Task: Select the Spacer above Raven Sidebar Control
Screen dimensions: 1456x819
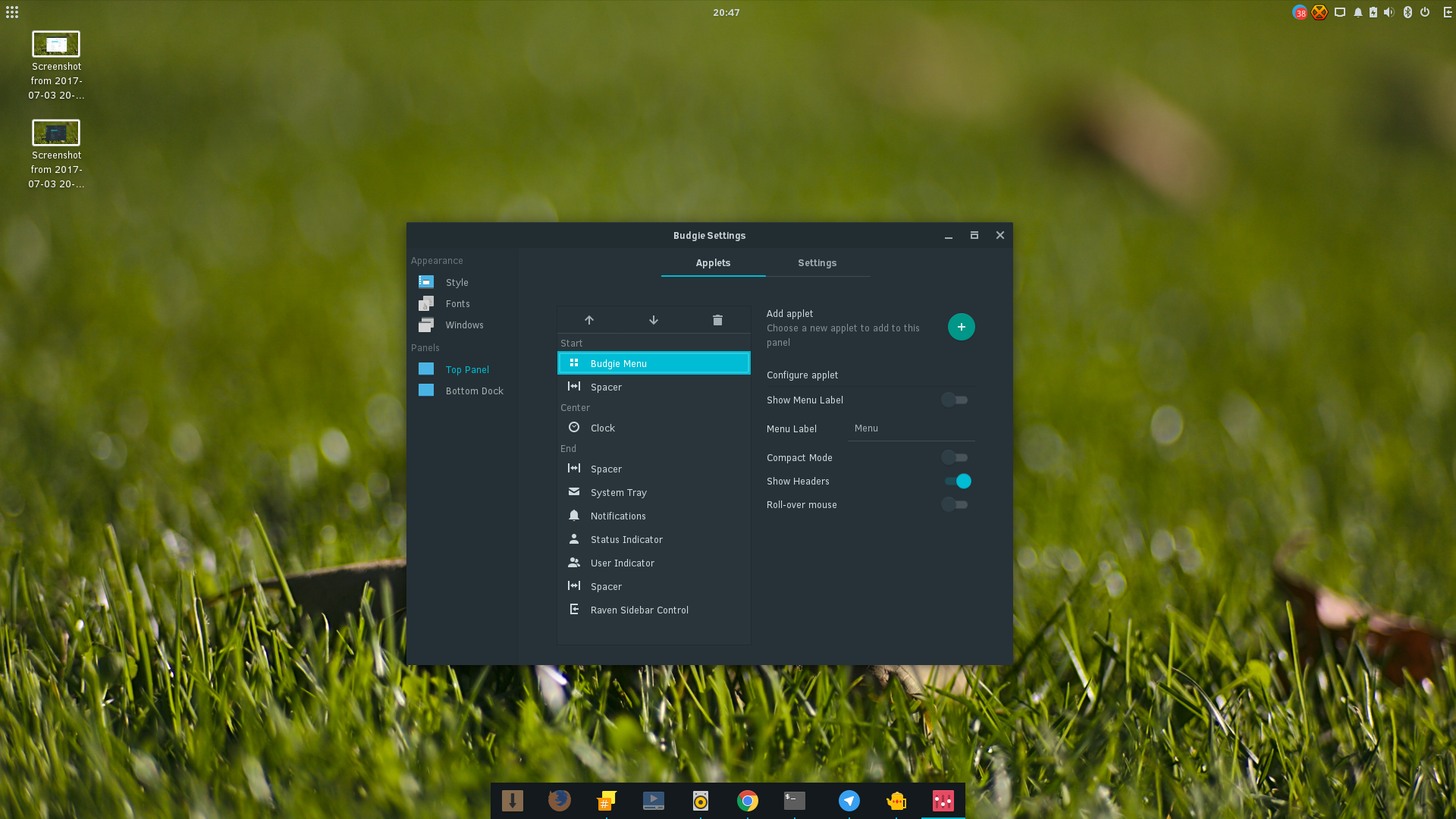Action: click(x=654, y=586)
